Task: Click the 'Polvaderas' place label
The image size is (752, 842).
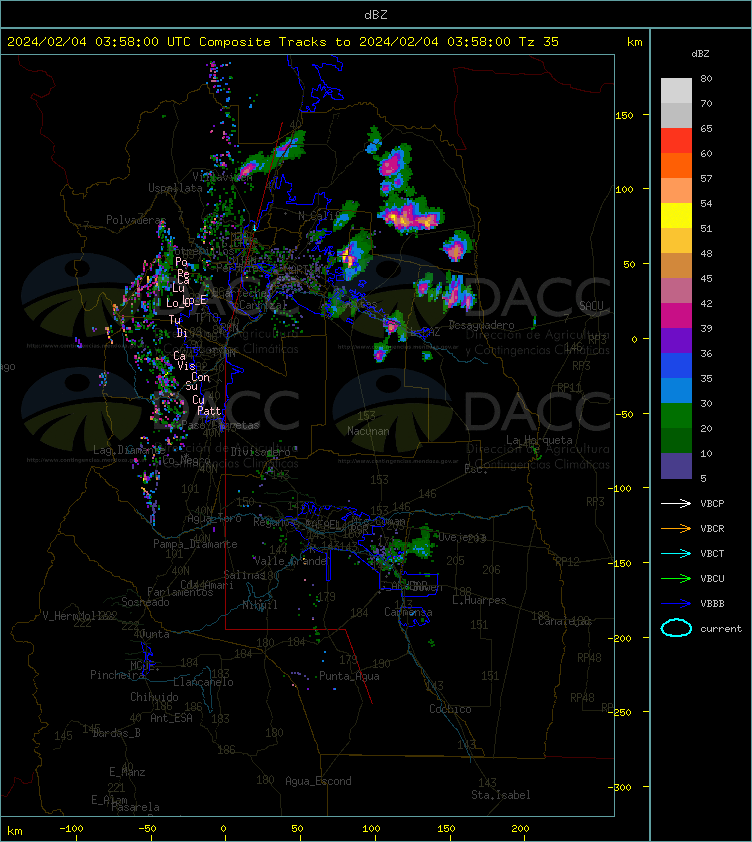Action: coord(136,220)
